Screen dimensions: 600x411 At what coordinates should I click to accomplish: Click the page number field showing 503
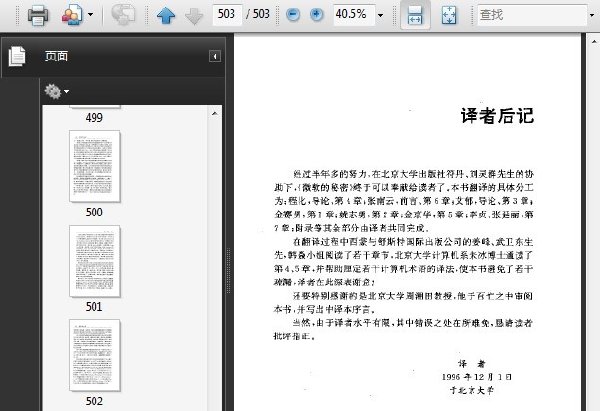click(x=227, y=15)
